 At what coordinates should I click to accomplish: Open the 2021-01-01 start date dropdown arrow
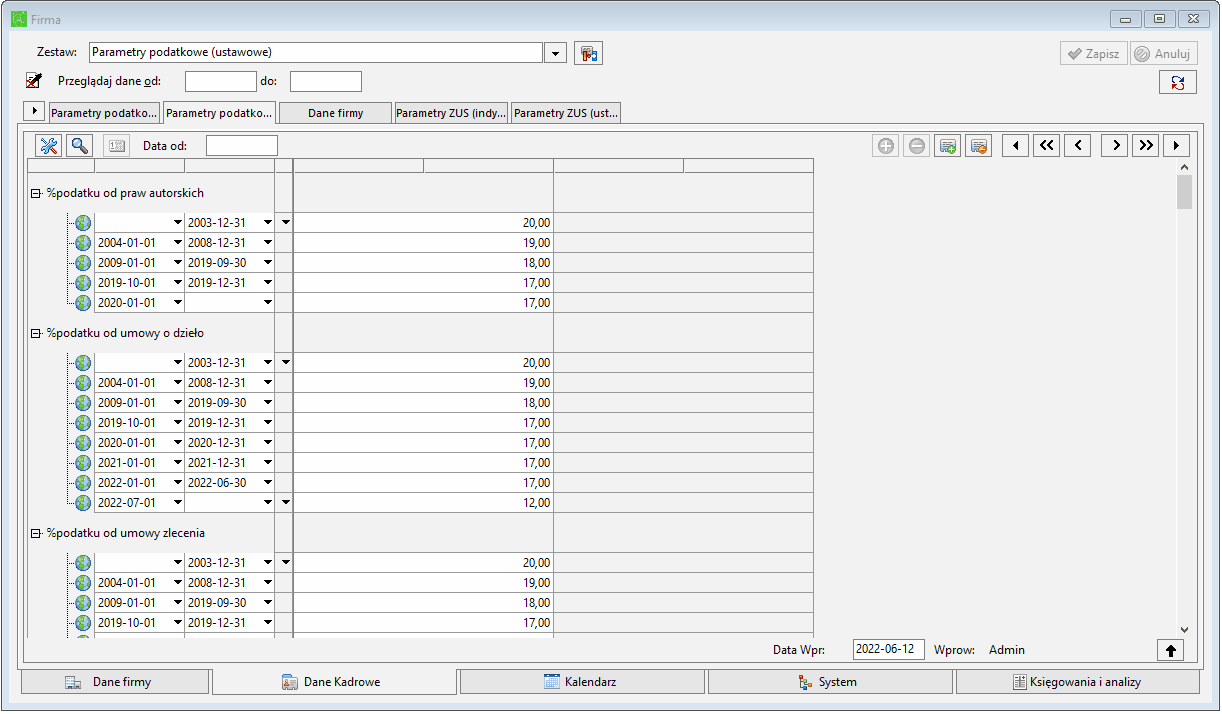178,463
